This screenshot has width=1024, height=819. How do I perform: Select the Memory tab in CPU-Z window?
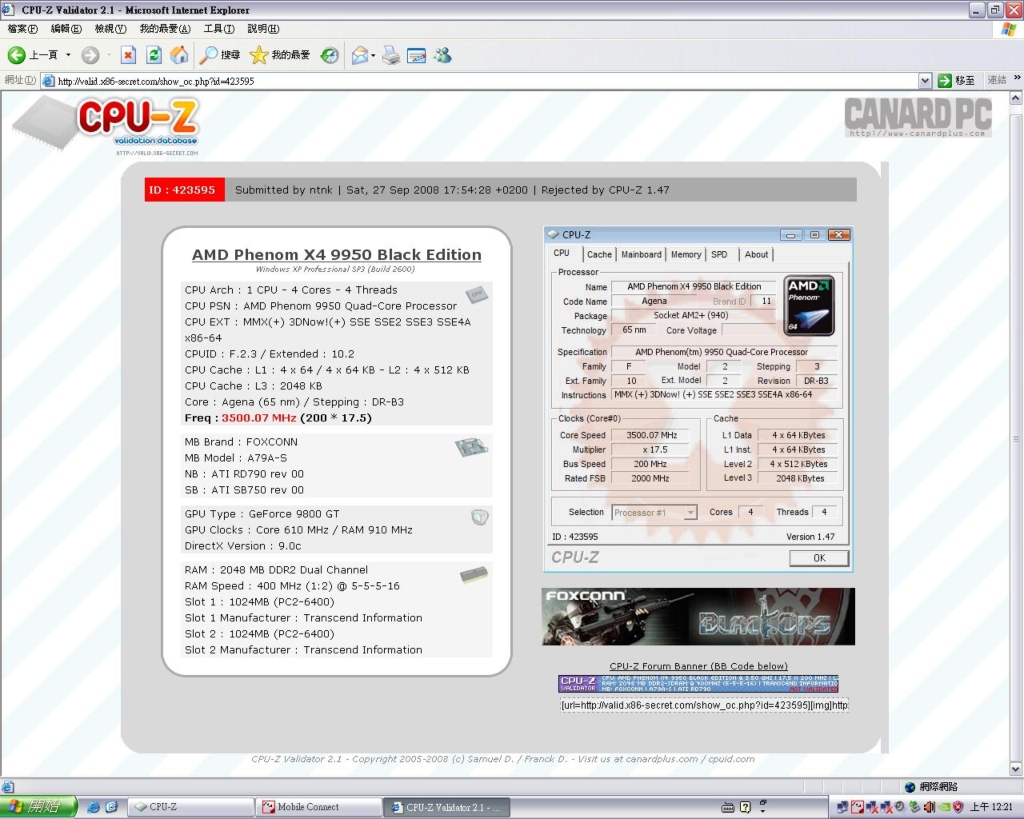tap(686, 255)
